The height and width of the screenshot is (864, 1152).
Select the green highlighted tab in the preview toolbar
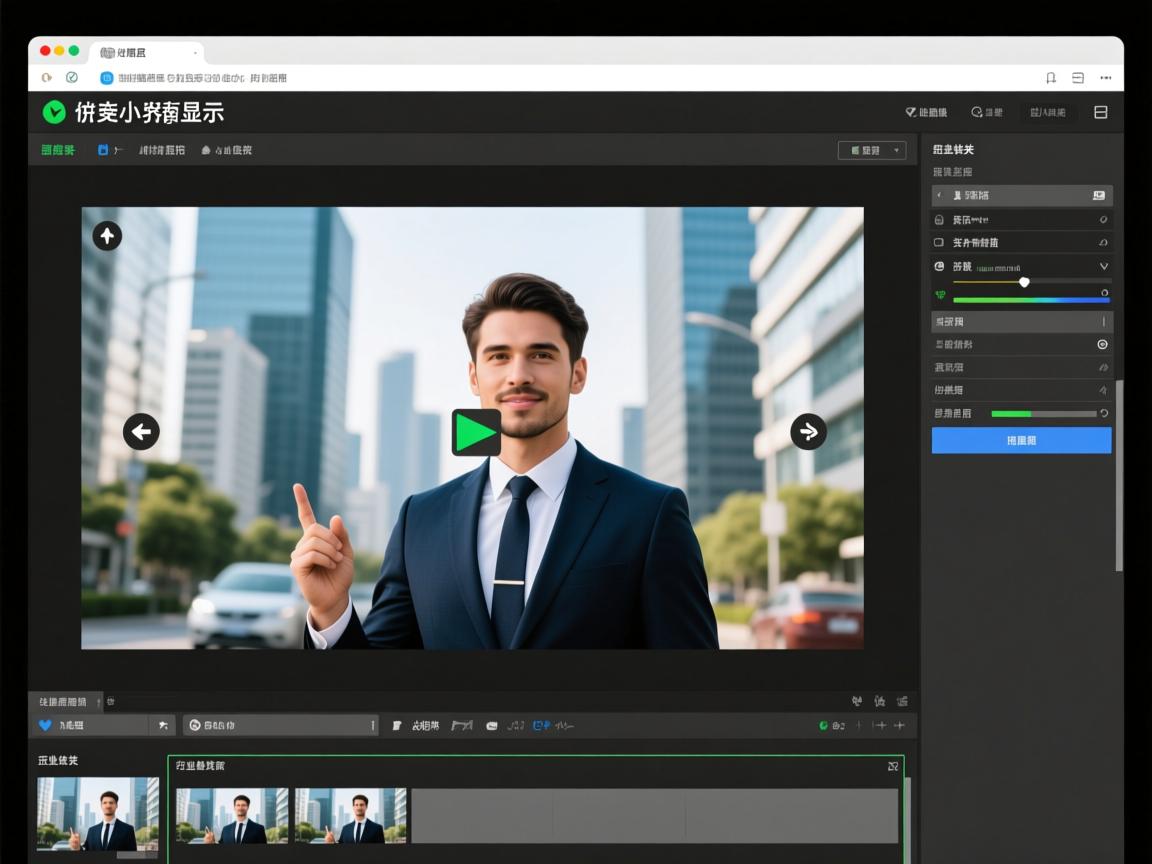pos(57,150)
